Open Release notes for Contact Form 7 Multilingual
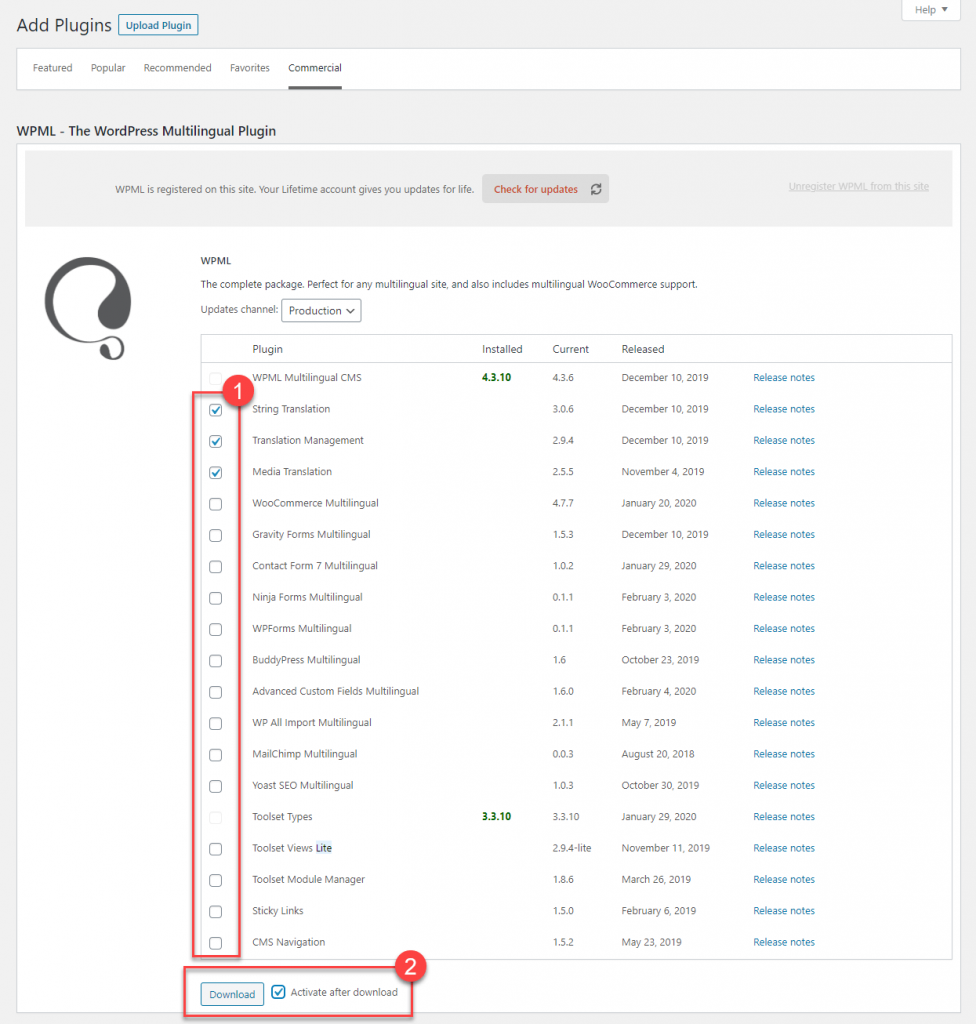 pos(784,566)
